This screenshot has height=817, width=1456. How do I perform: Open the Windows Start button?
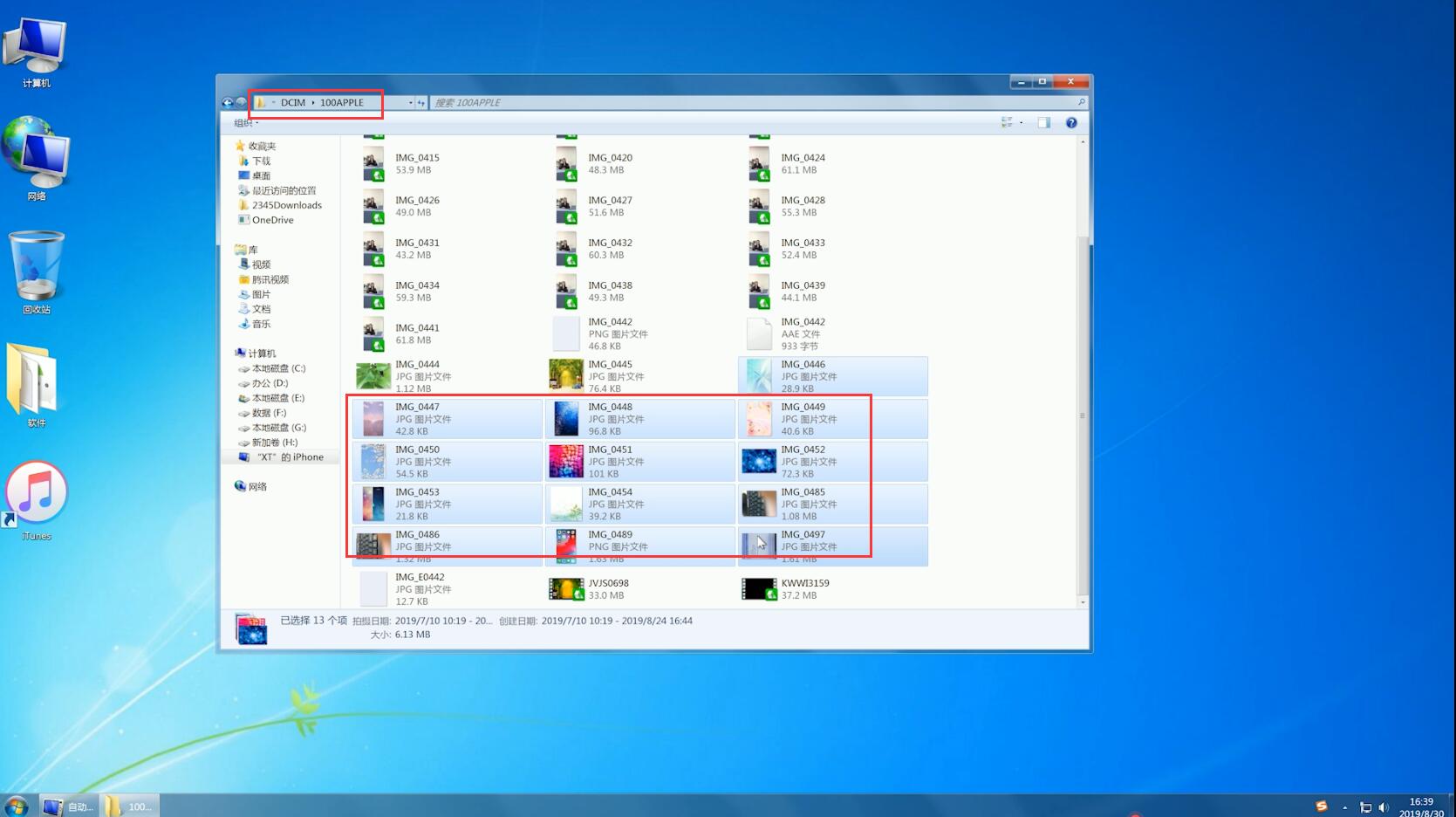[x=16, y=806]
